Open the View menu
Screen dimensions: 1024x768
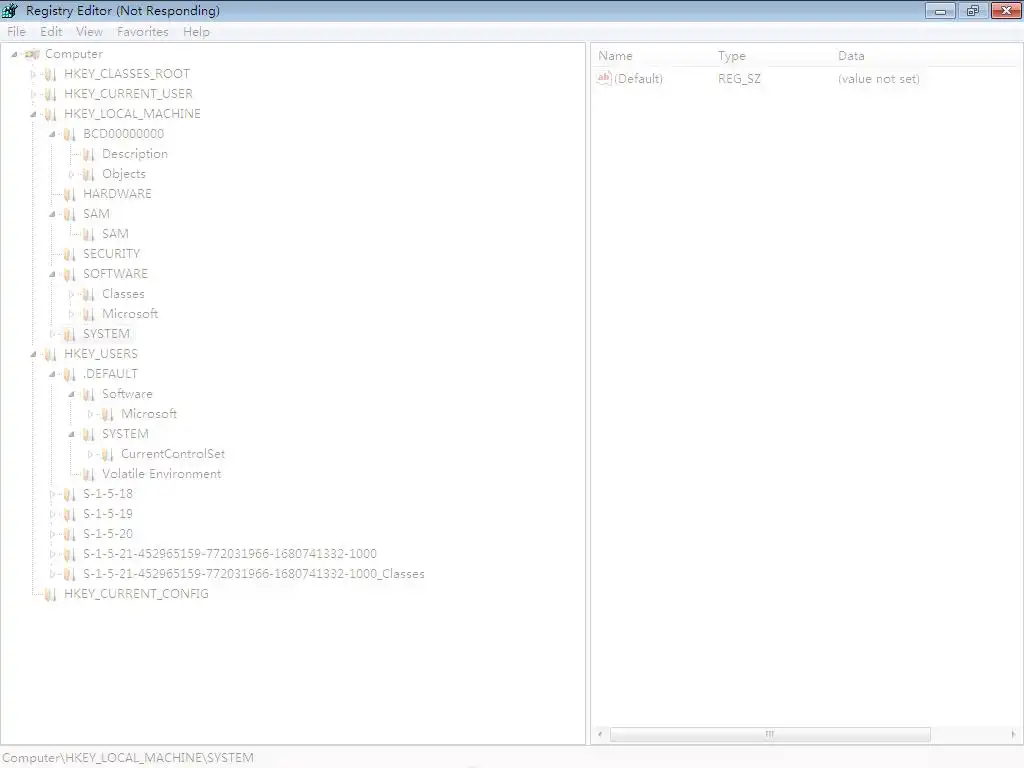(89, 31)
